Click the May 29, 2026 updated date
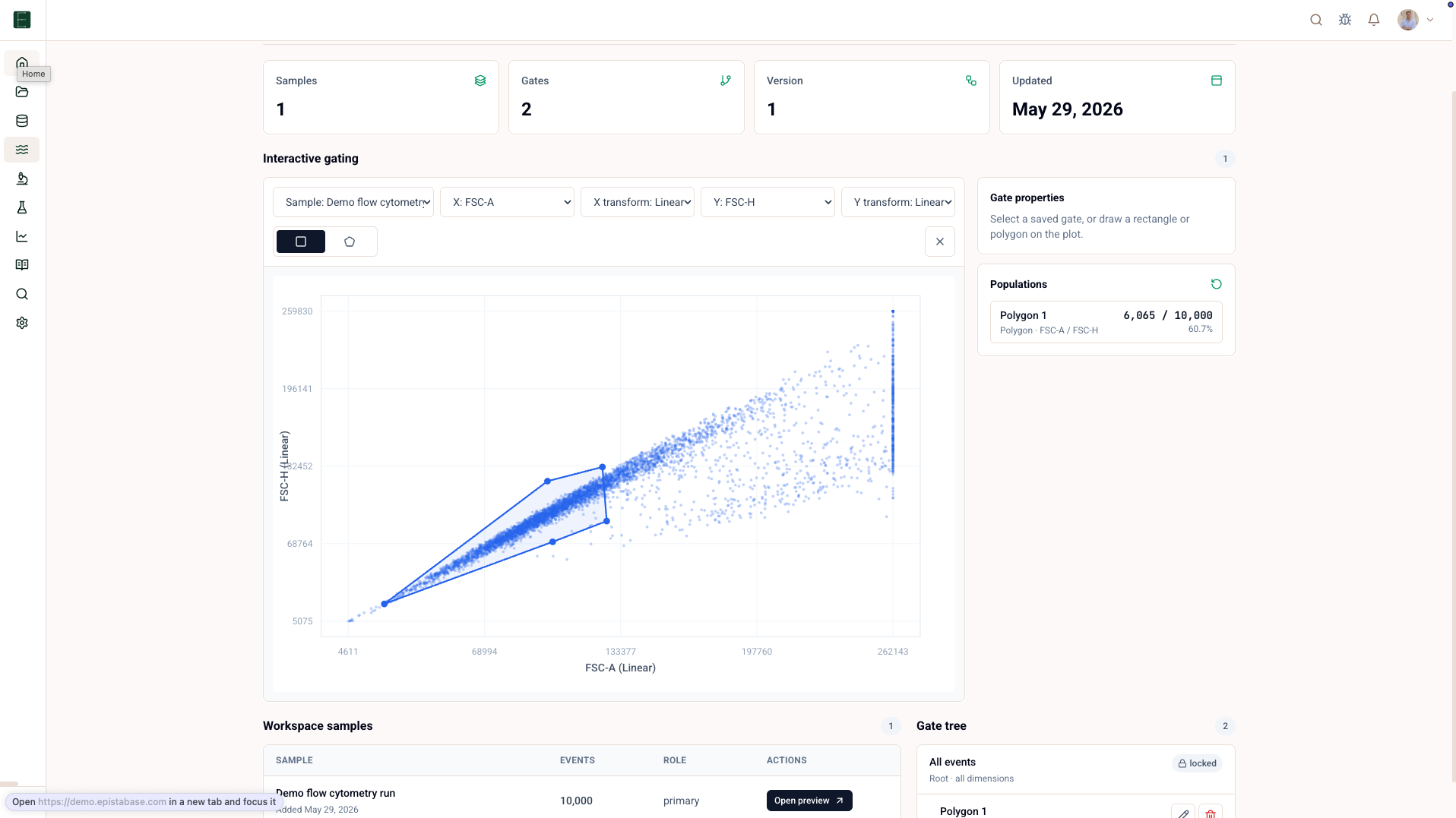The width and height of the screenshot is (1456, 818). pyautogui.click(x=1067, y=109)
